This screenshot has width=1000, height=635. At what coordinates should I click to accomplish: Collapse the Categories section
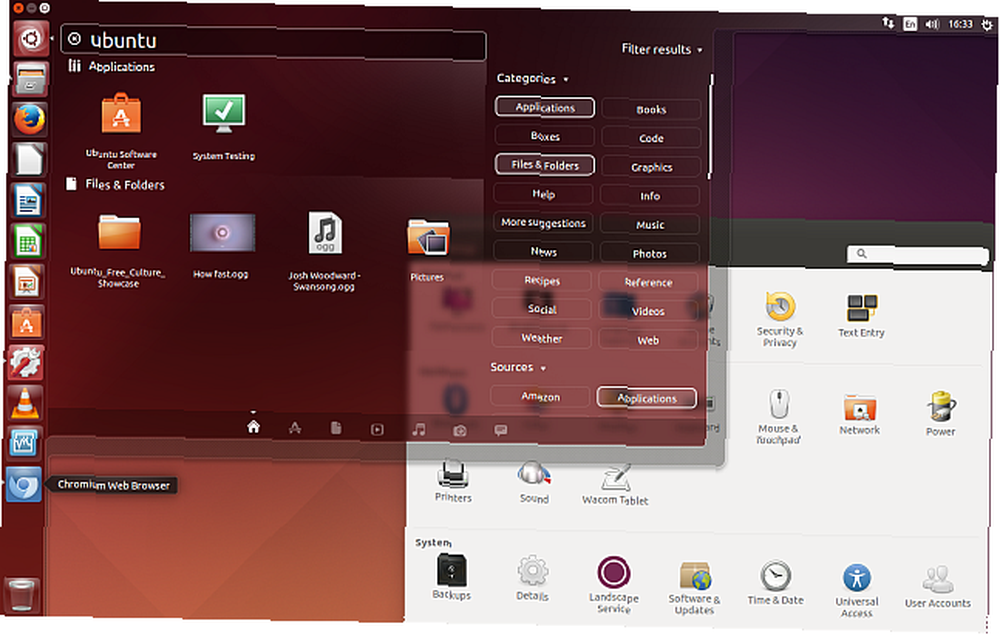point(533,78)
